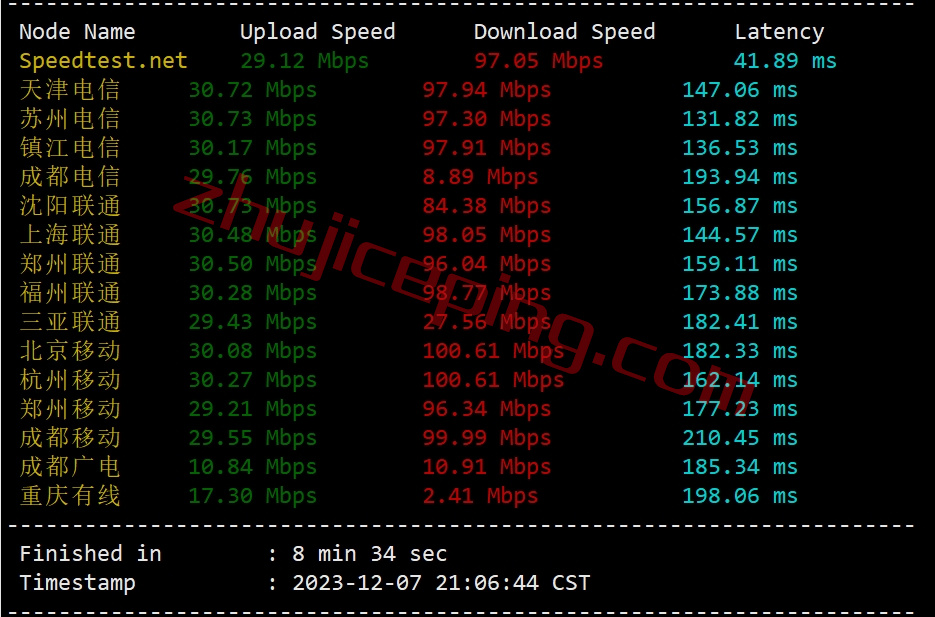935x617 pixels.
Task: Click the timestamp 2023-12-07 21:06:44 CST
Action: pyautogui.click(x=441, y=582)
